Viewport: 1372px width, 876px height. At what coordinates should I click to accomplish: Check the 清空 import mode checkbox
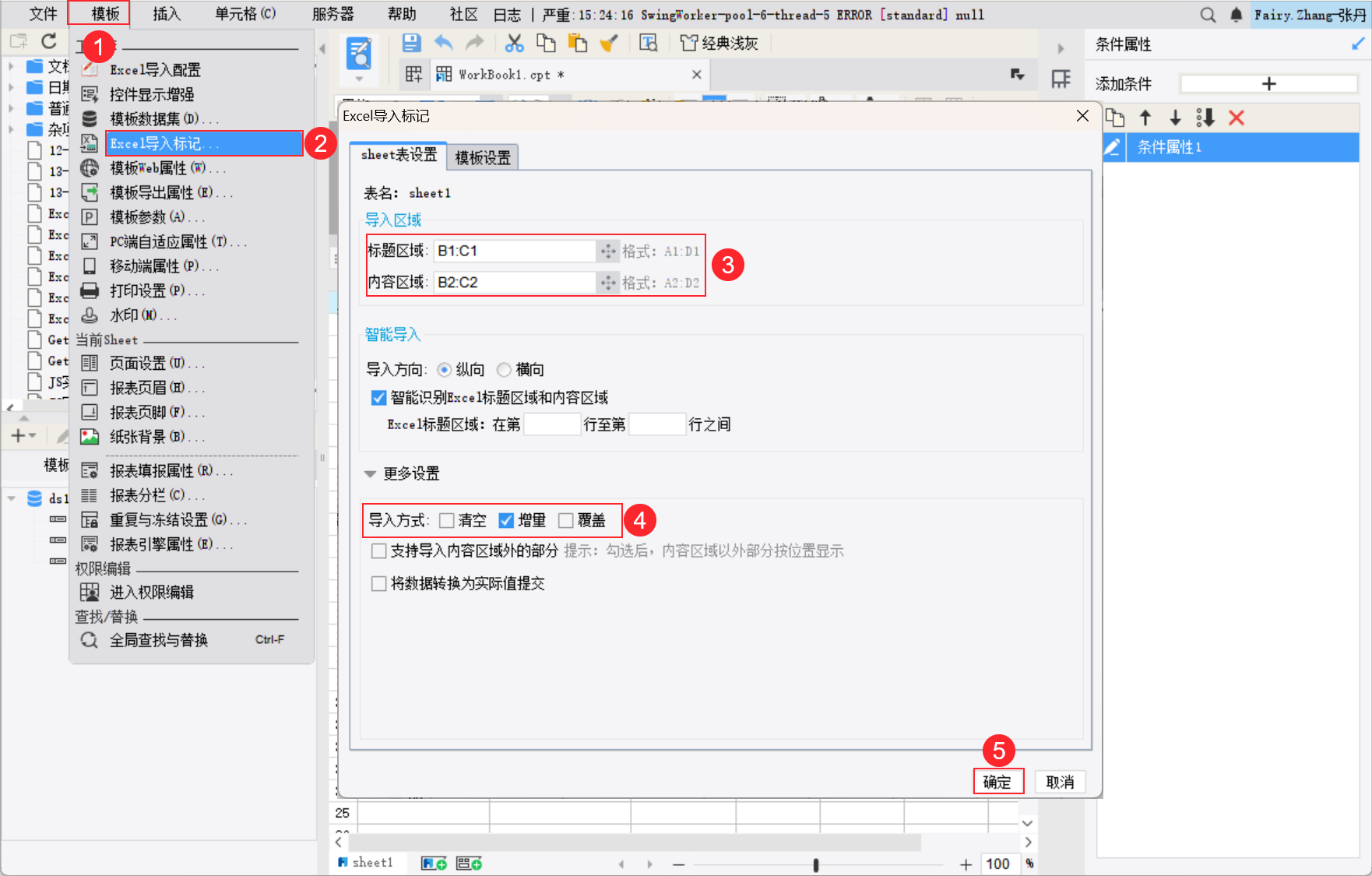[446, 520]
